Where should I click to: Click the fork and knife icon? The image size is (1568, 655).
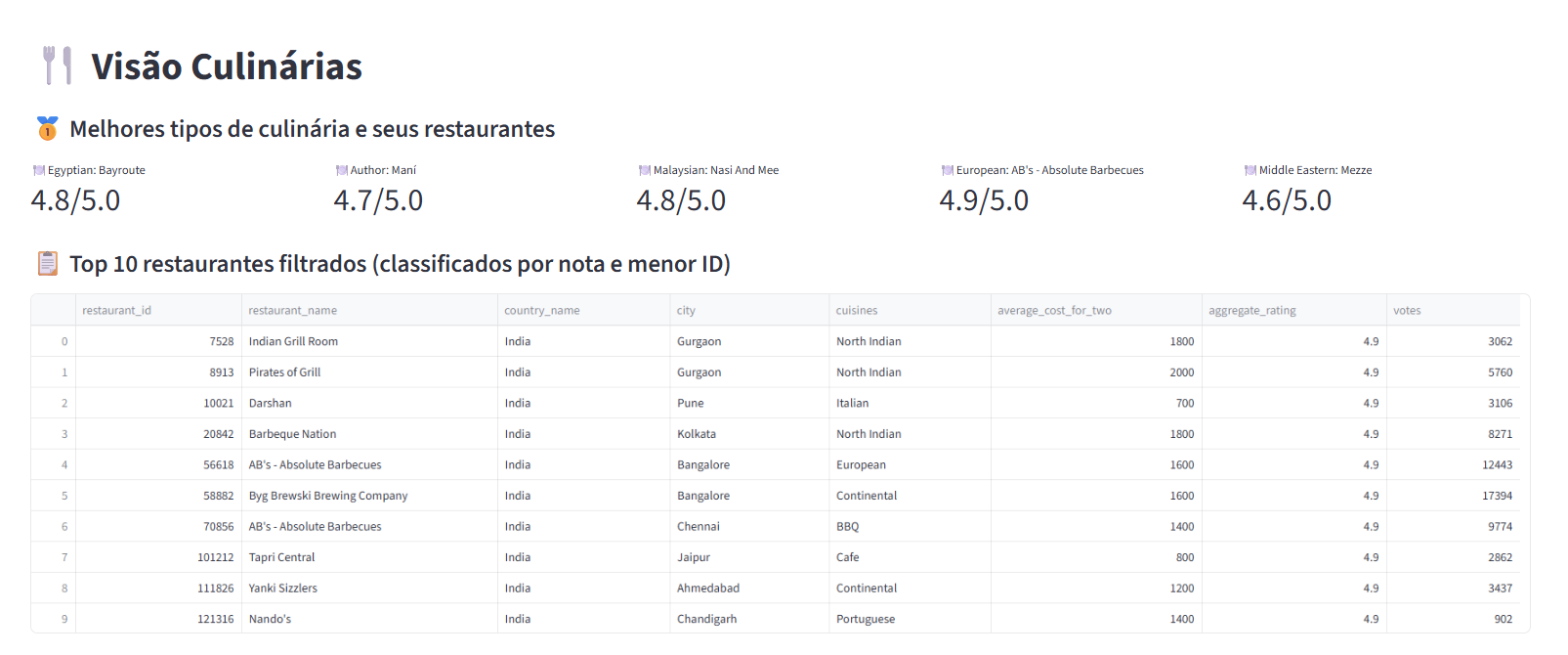click(58, 65)
